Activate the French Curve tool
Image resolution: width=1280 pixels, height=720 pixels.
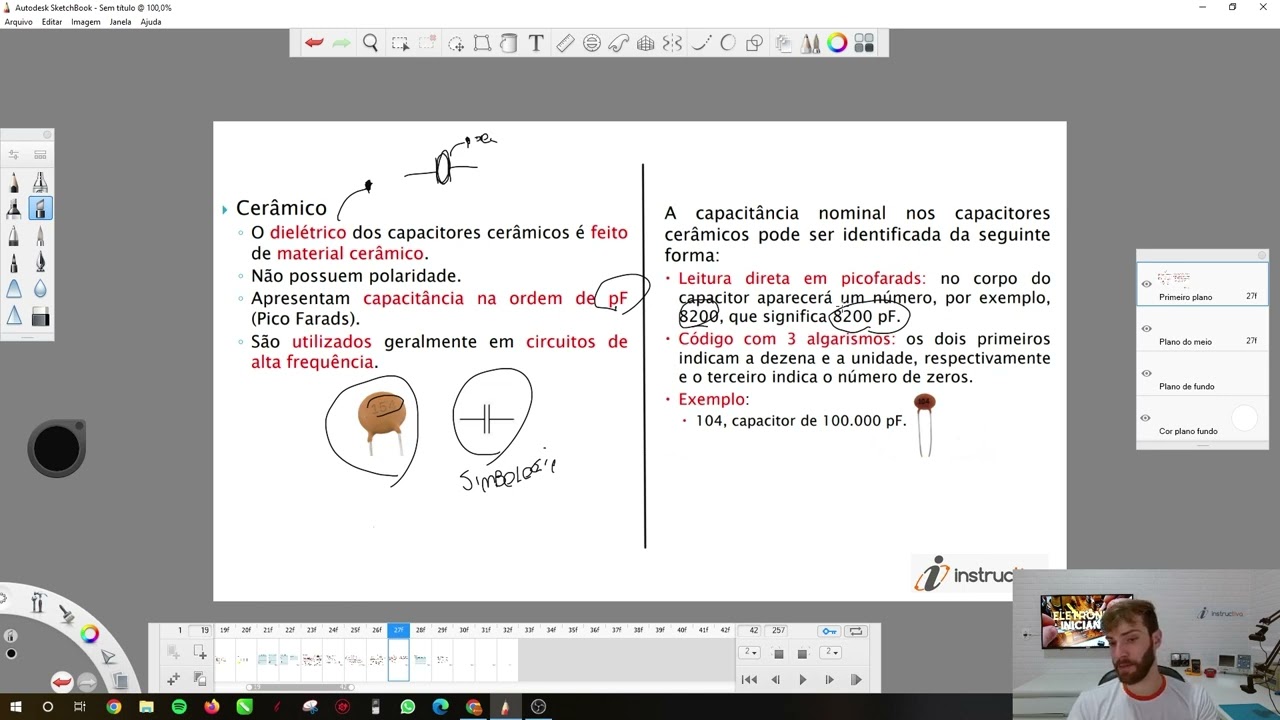click(x=619, y=43)
